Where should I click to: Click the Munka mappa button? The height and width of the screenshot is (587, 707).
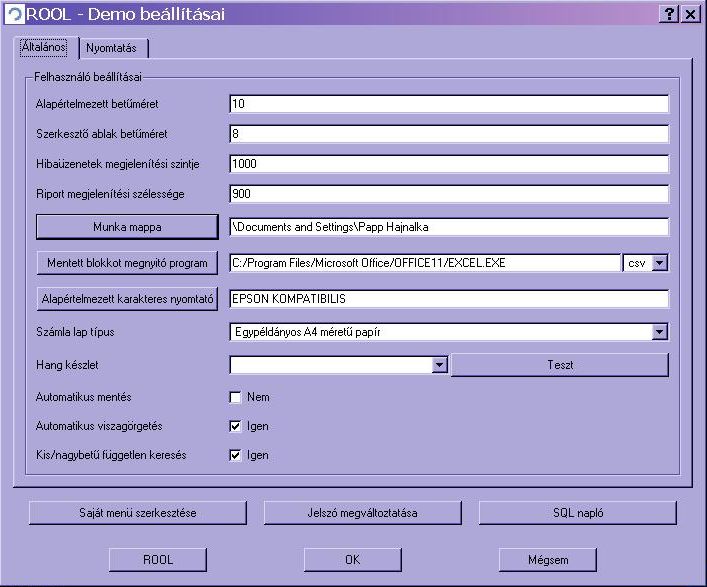(x=126, y=227)
